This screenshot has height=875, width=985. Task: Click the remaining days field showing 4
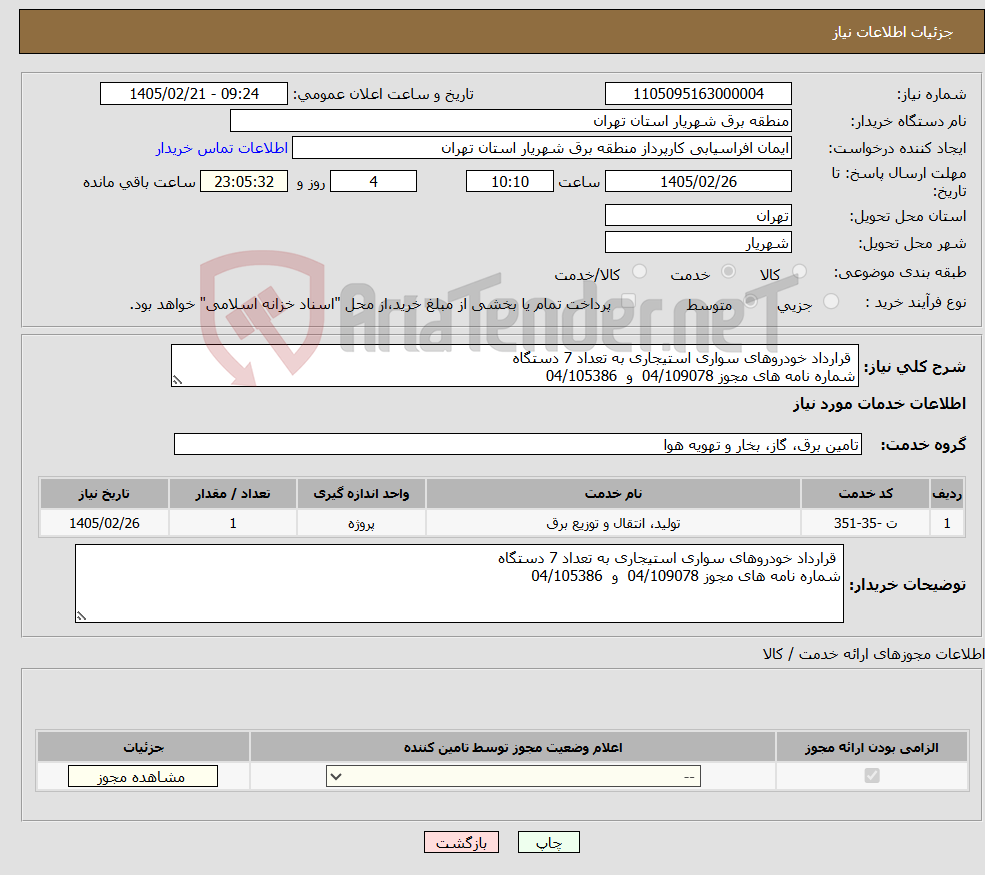pos(373,182)
